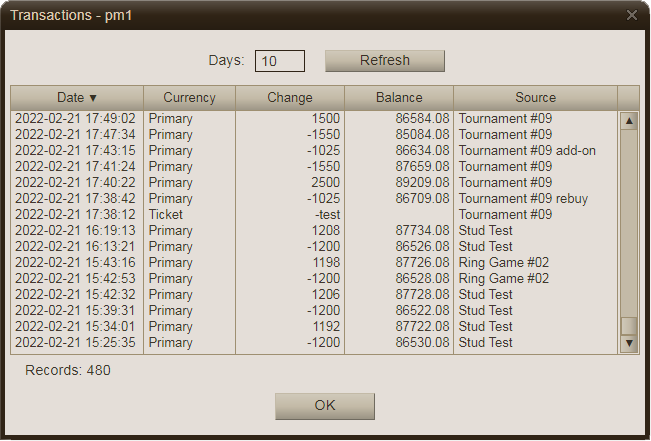Click the scrollbar down arrow

click(x=629, y=343)
